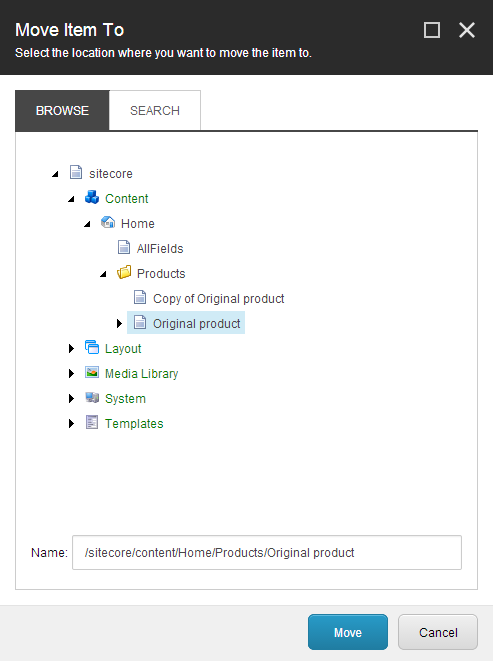Expand the Templates tree node
The image size is (493, 661).
[x=71, y=423]
